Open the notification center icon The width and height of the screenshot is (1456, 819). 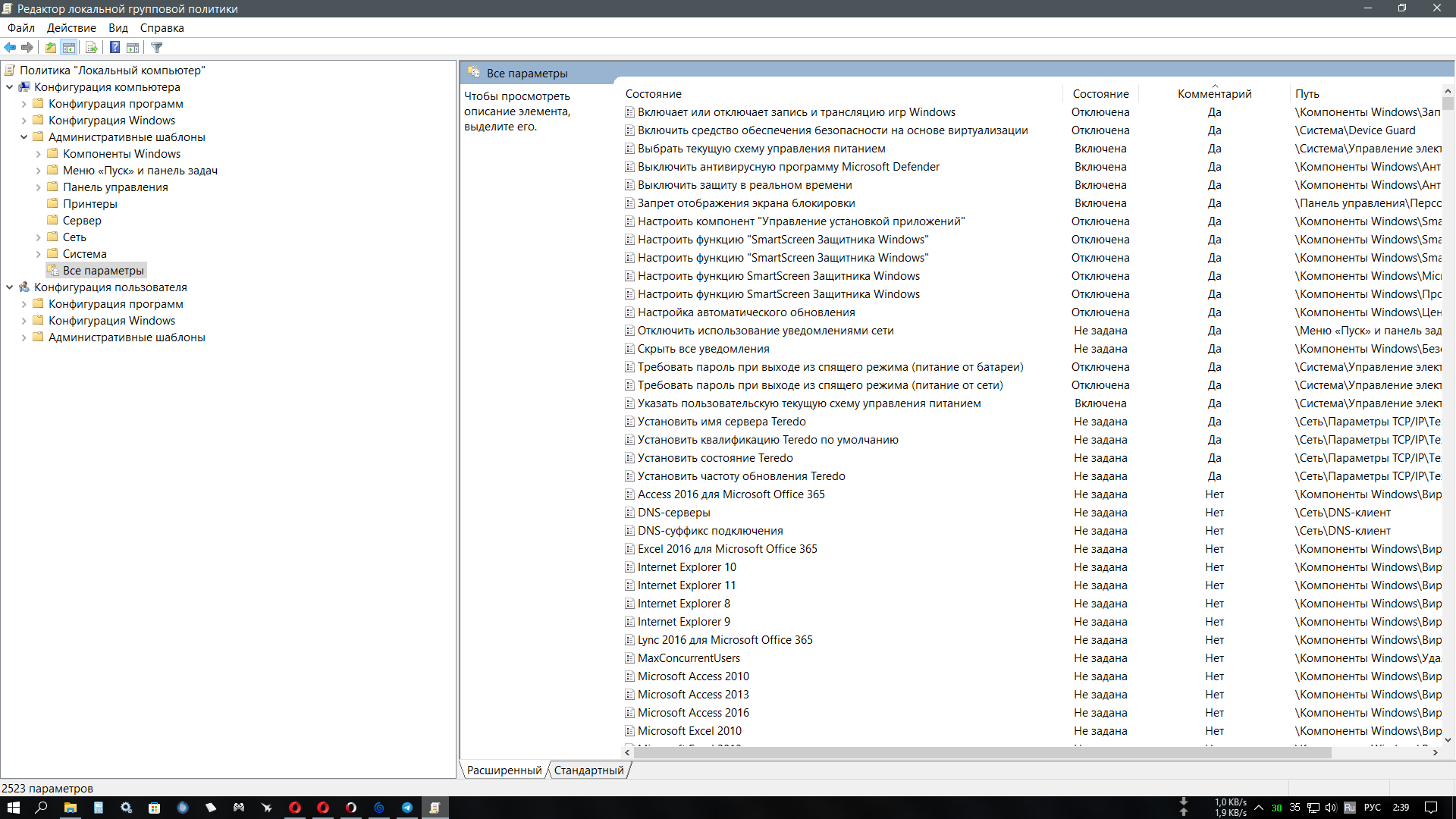[x=1431, y=808]
